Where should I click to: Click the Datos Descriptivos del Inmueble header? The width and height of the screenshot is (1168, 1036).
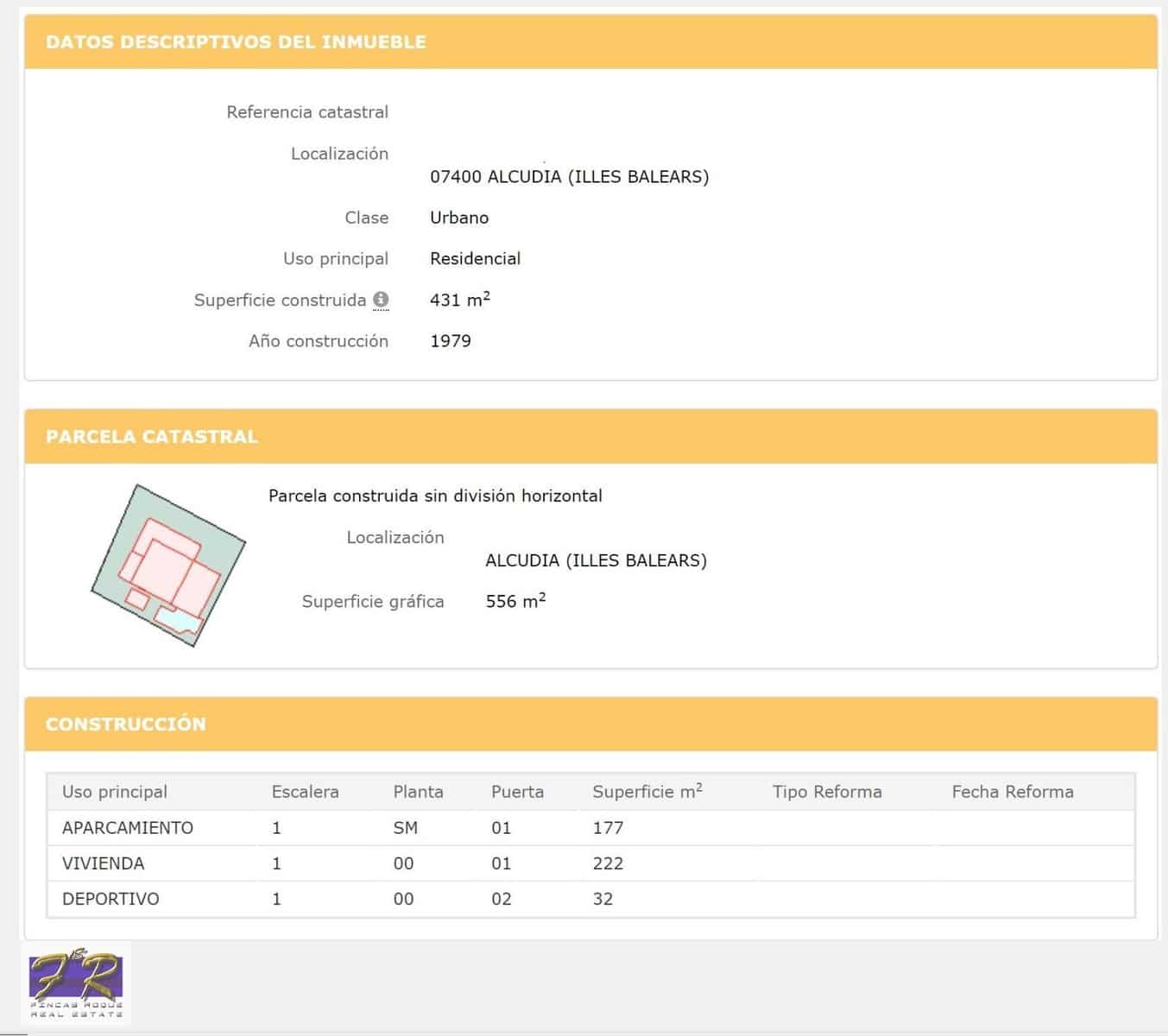point(236,42)
